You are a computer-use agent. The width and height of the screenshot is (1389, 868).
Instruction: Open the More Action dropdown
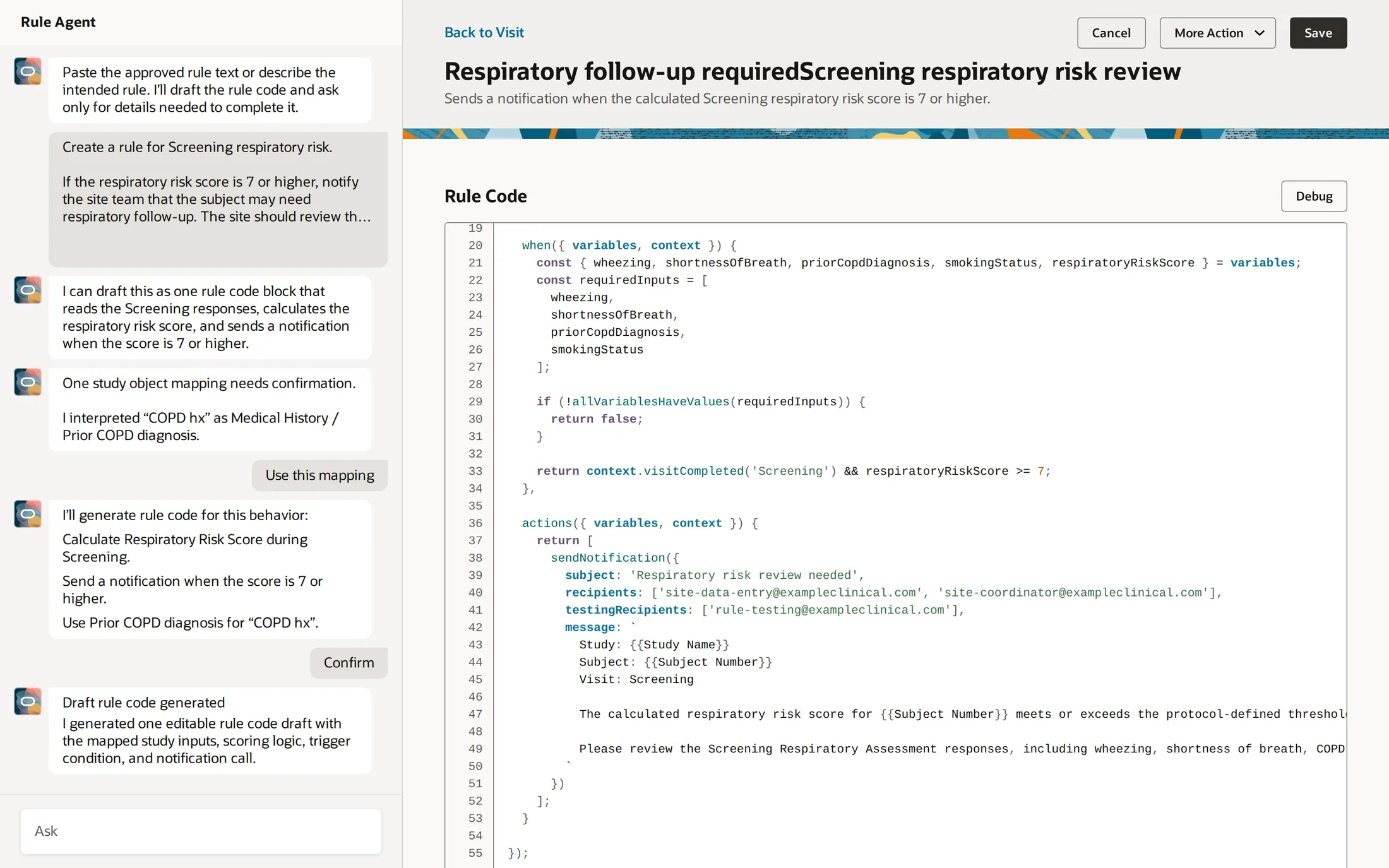pyautogui.click(x=1217, y=33)
